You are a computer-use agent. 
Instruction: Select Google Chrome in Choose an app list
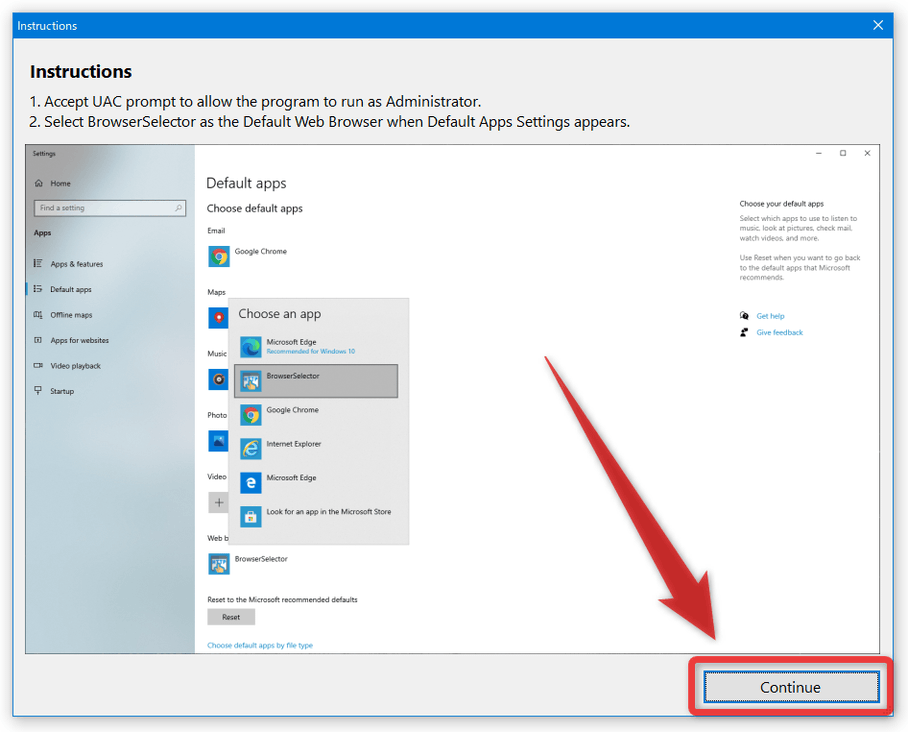click(x=316, y=415)
